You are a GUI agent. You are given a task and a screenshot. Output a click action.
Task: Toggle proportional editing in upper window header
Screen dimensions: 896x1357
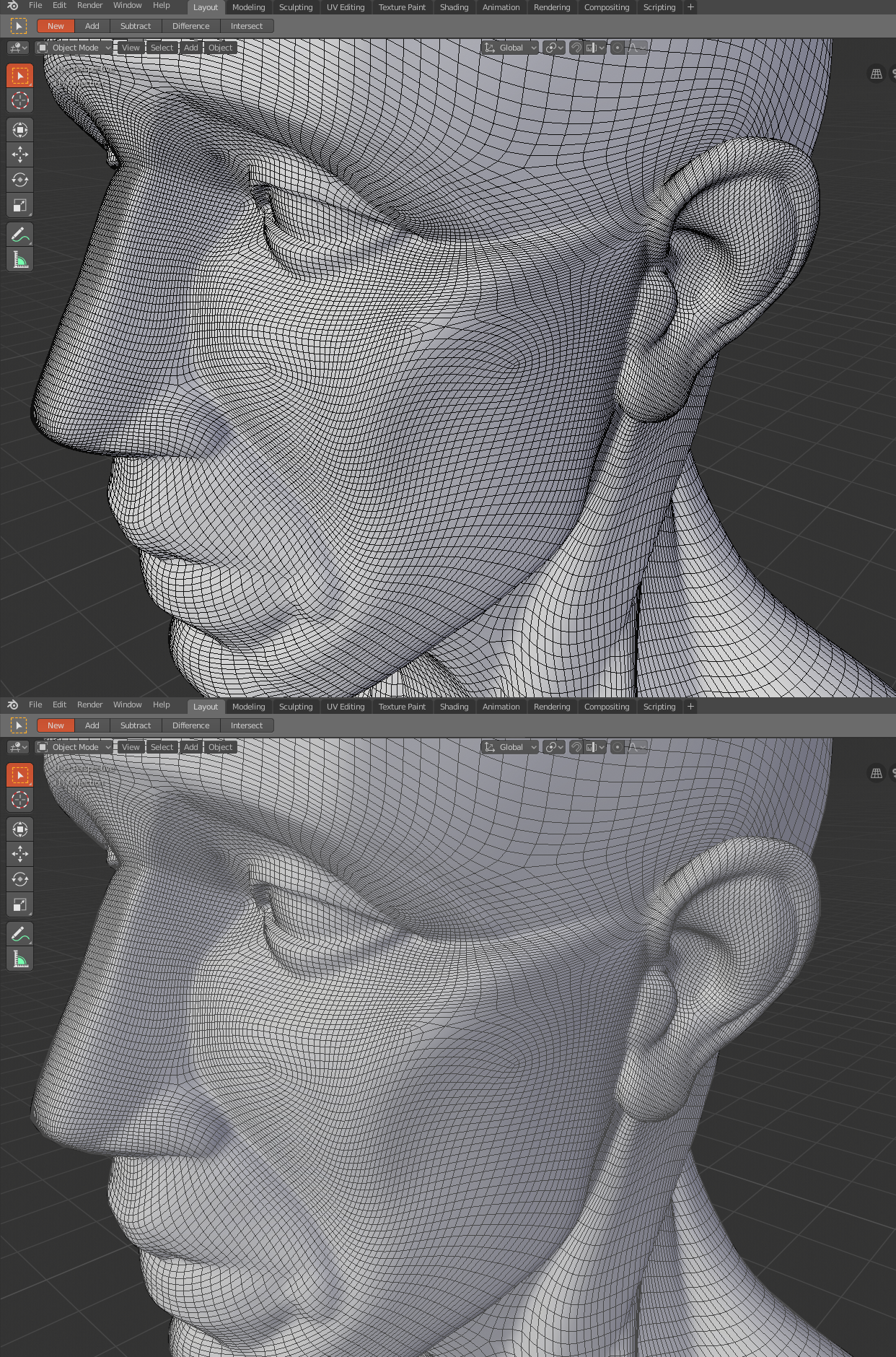618,48
